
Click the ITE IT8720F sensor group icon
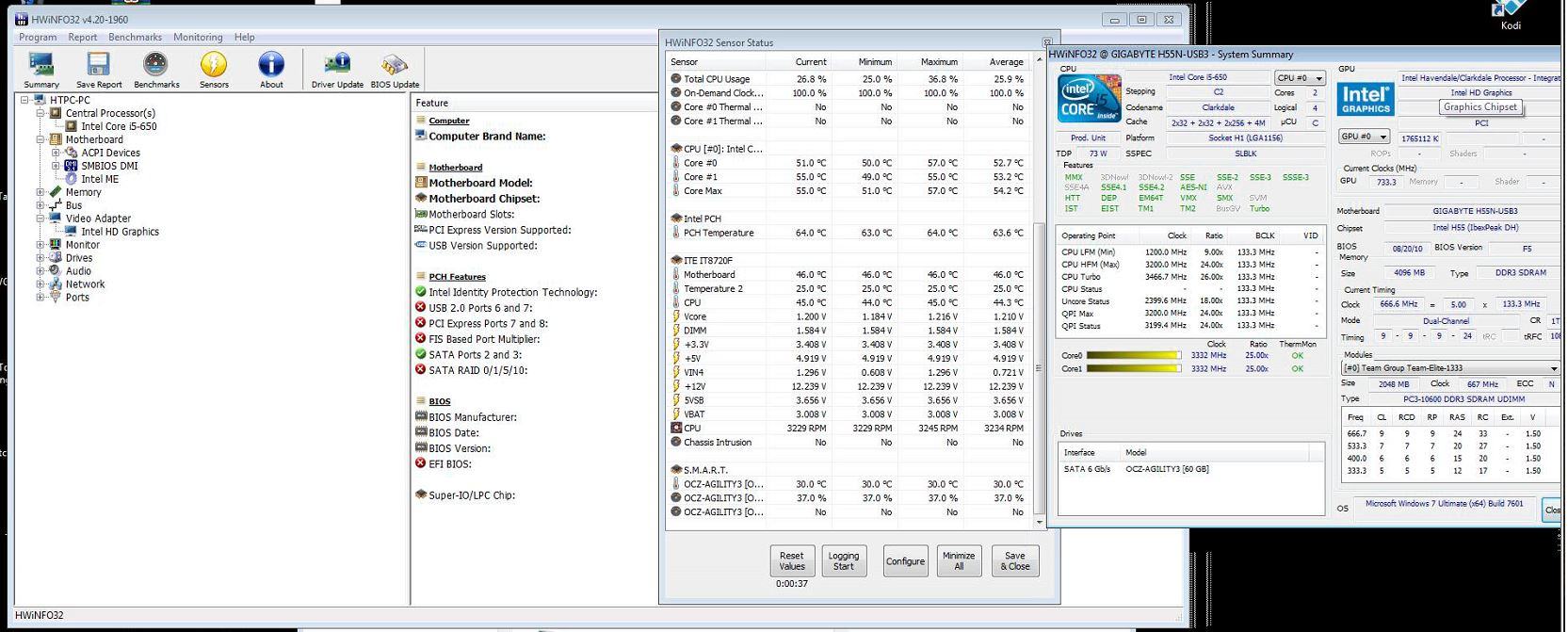[676, 261]
